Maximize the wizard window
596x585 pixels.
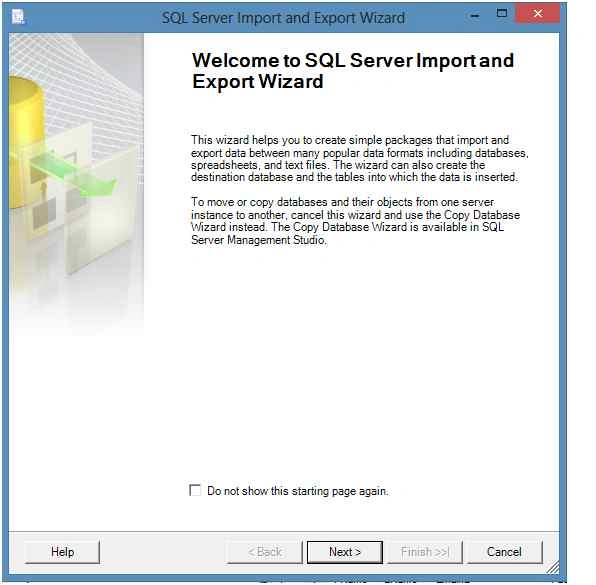click(502, 14)
